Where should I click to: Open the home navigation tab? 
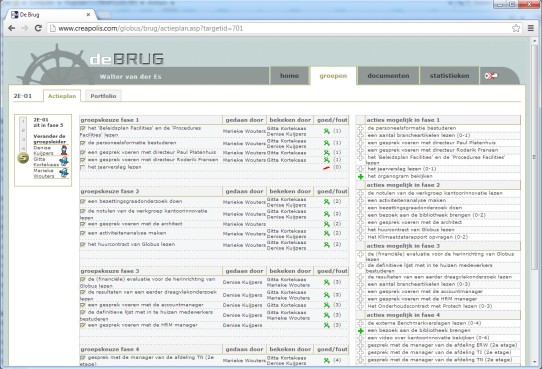289,76
